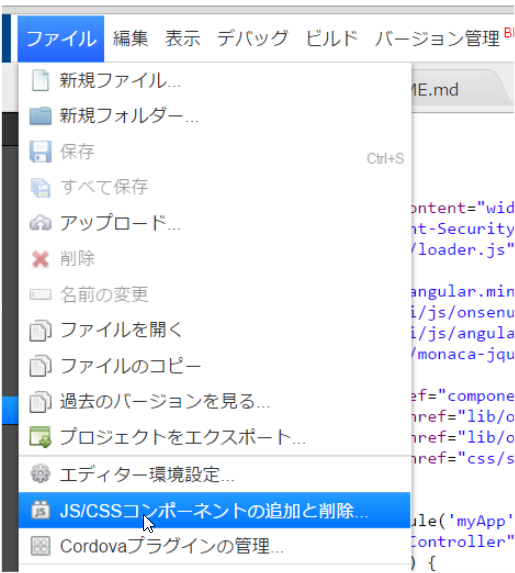Image resolution: width=515 pixels, height=573 pixels.
Task: Open the ビルド menu
Action: click(332, 39)
